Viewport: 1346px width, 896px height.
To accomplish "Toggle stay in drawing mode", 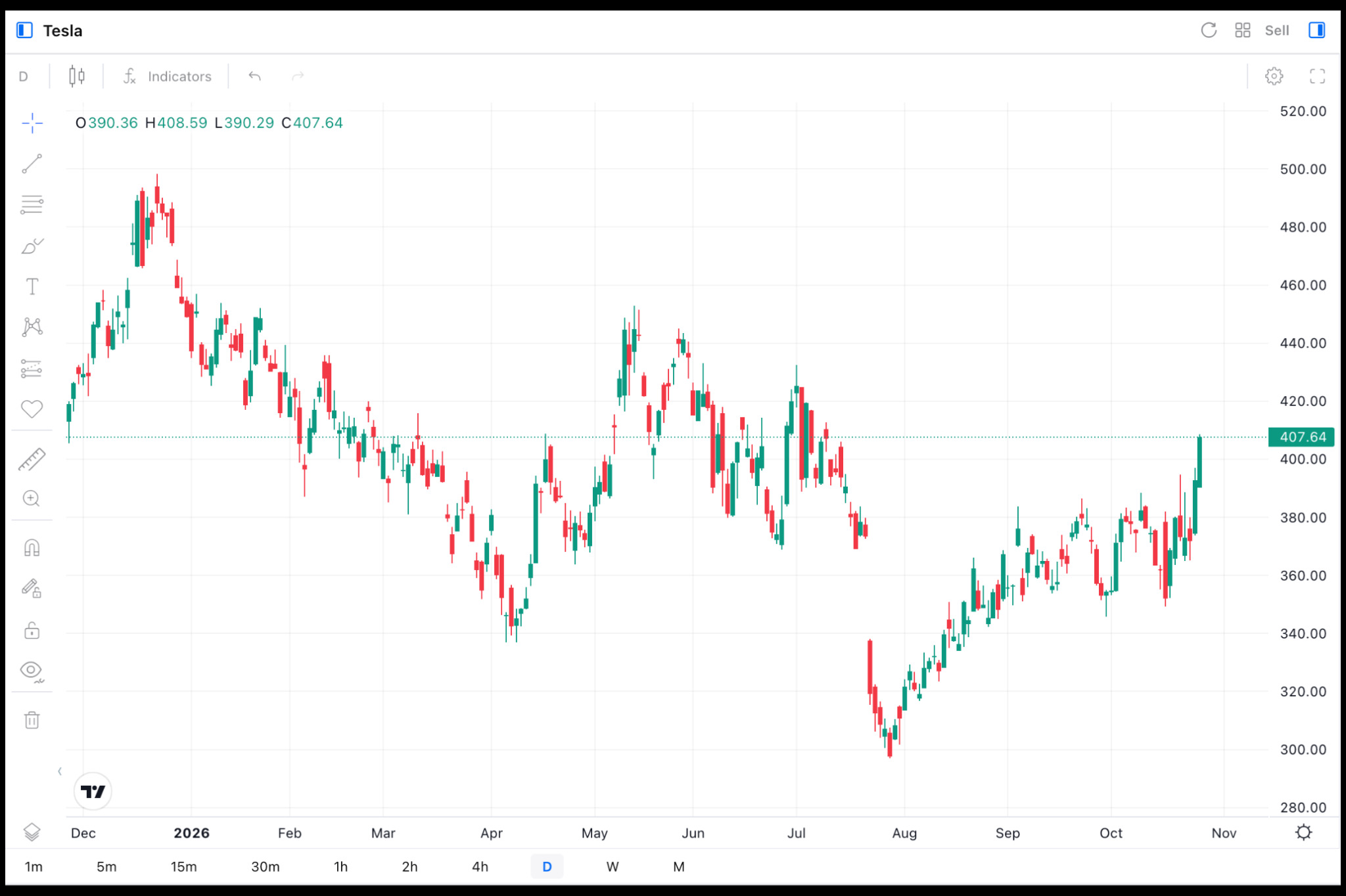I will [32, 589].
